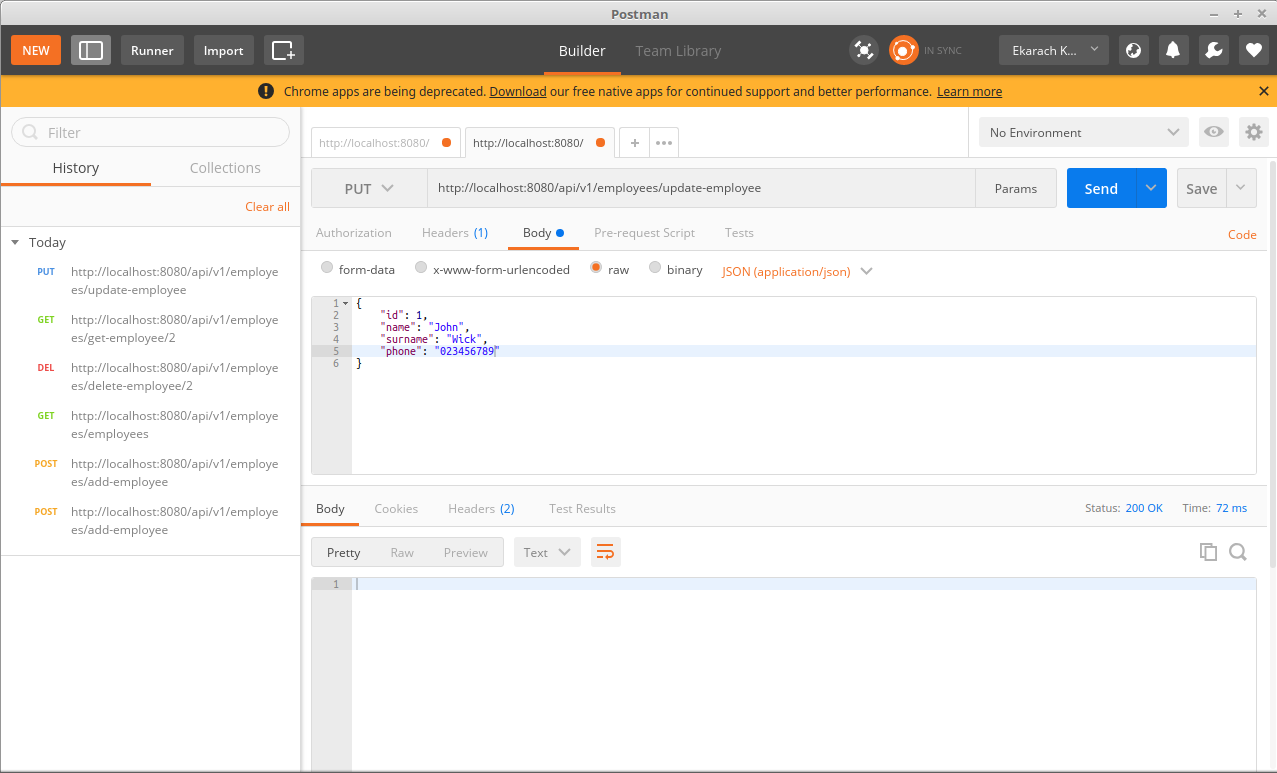Search within the response body
The width and height of the screenshot is (1277, 773).
pyautogui.click(x=1238, y=552)
